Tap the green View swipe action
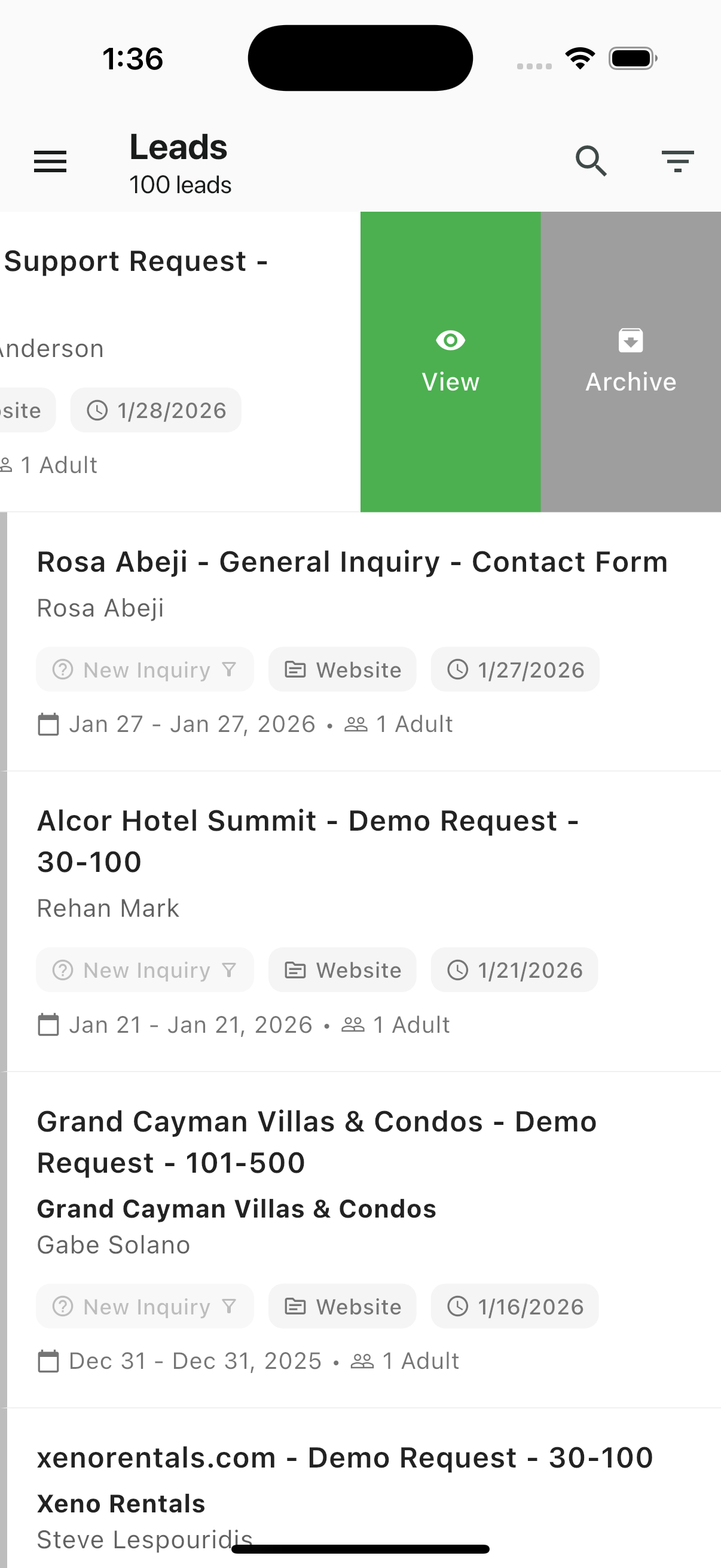Viewport: 721px width, 1568px height. point(450,362)
